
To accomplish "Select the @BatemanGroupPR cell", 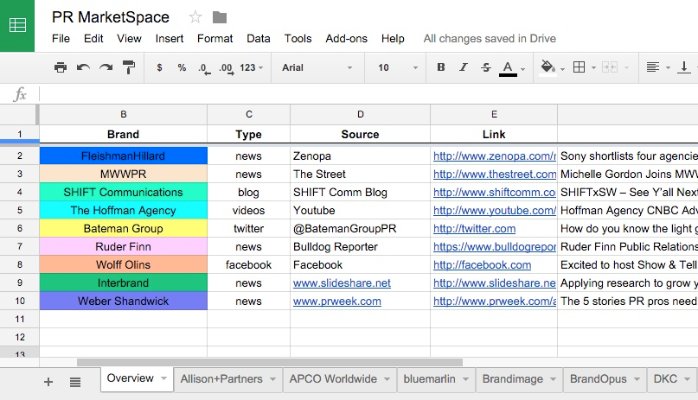I will (x=360, y=228).
